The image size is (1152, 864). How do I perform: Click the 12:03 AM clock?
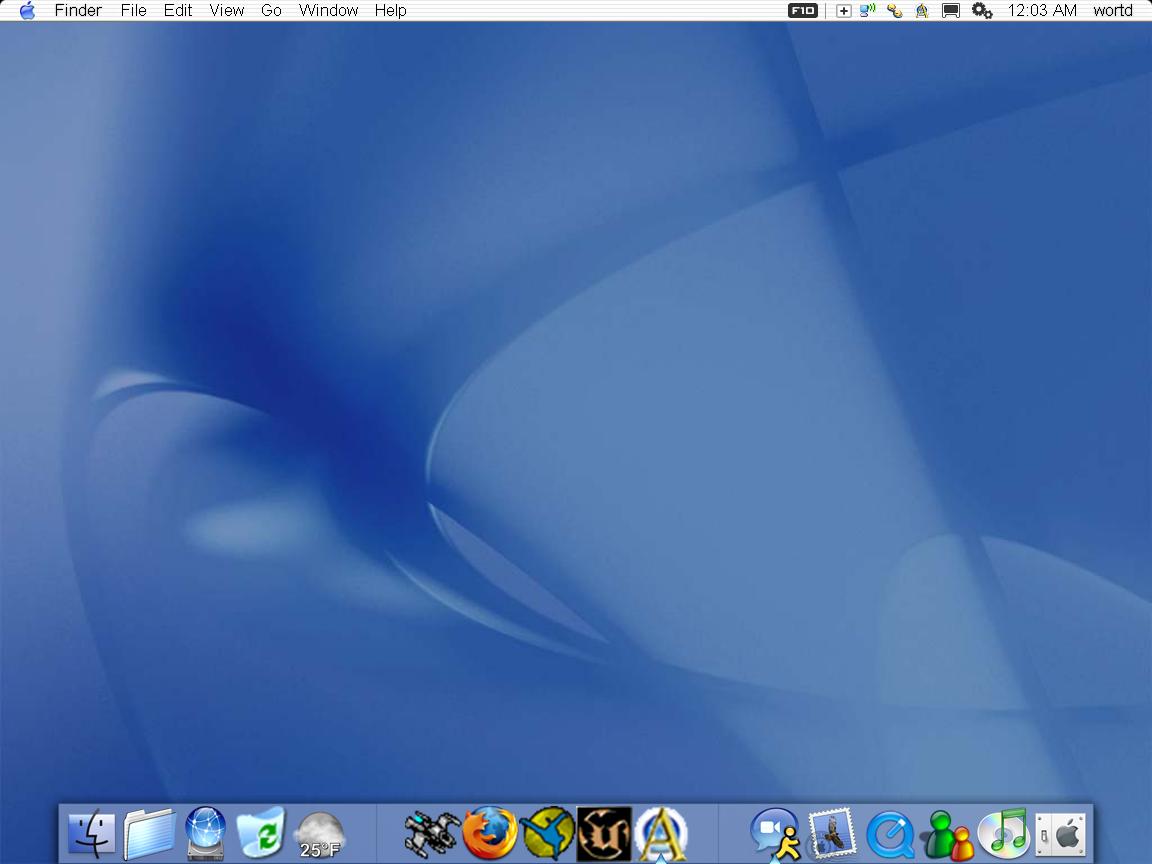pos(1042,11)
